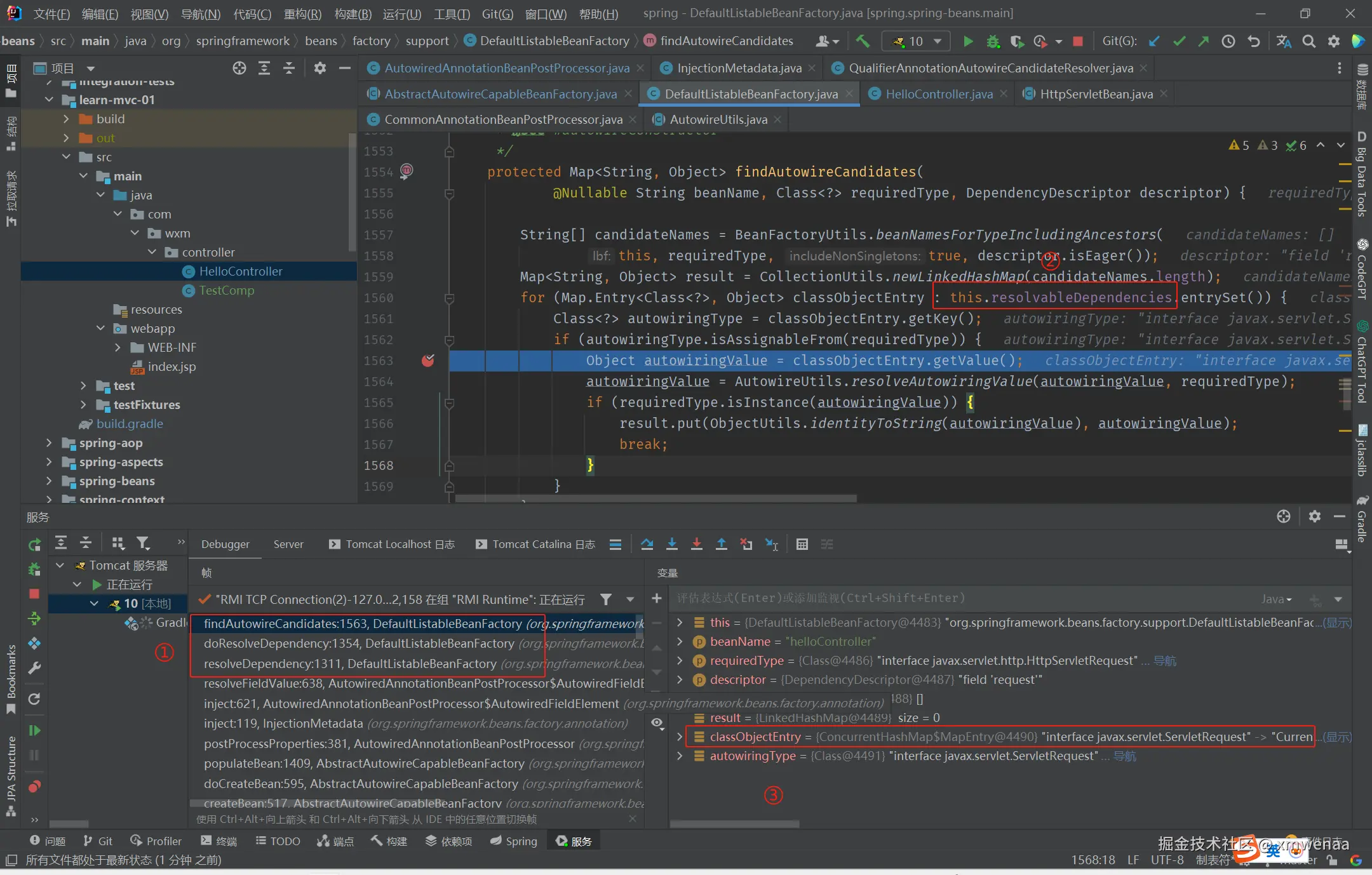Screen dimensions: 1372x875
Task: Expand classObjectEntry variable node
Action: point(680,737)
